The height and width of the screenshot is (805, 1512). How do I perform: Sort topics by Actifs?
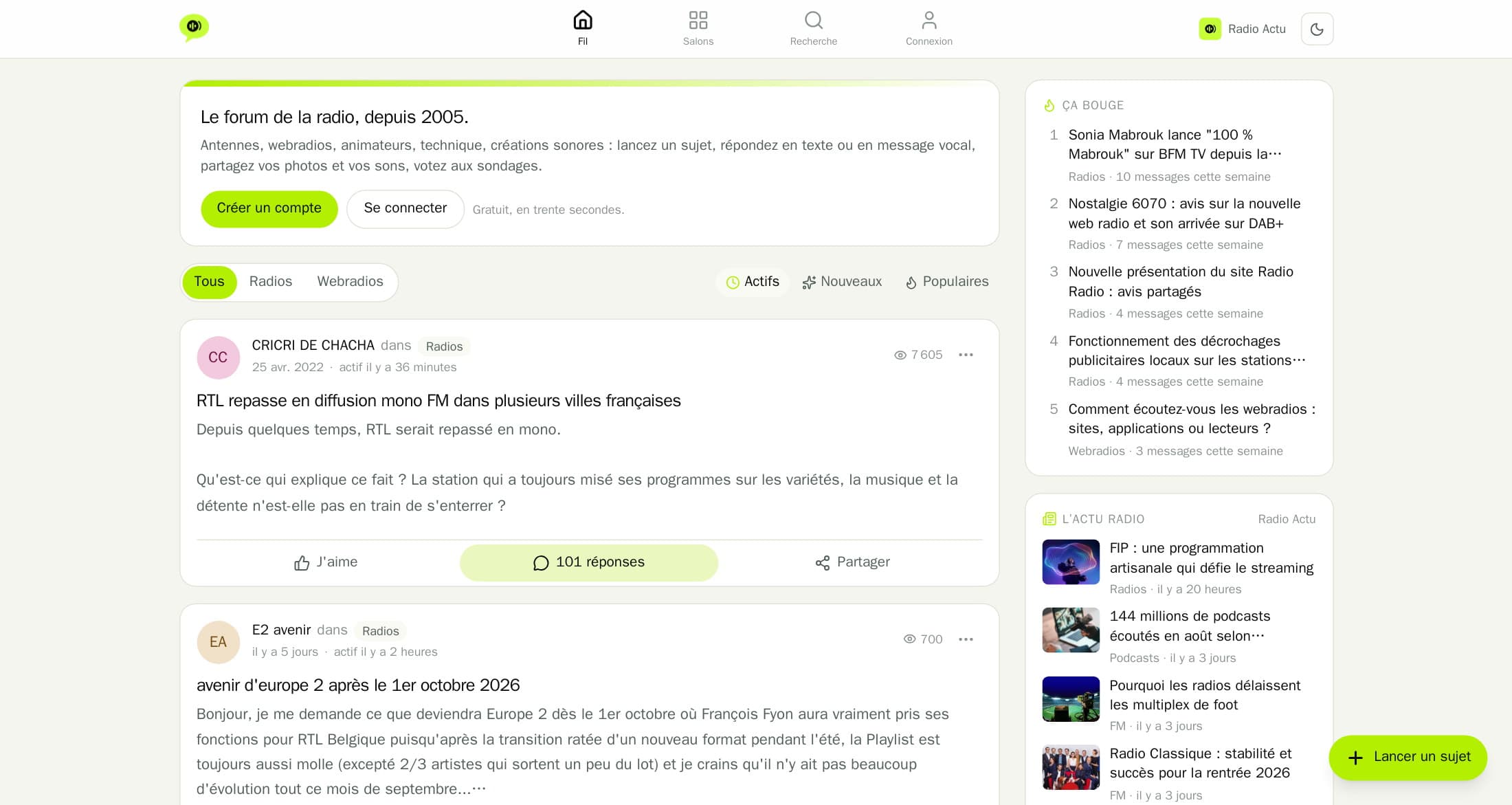[753, 282]
